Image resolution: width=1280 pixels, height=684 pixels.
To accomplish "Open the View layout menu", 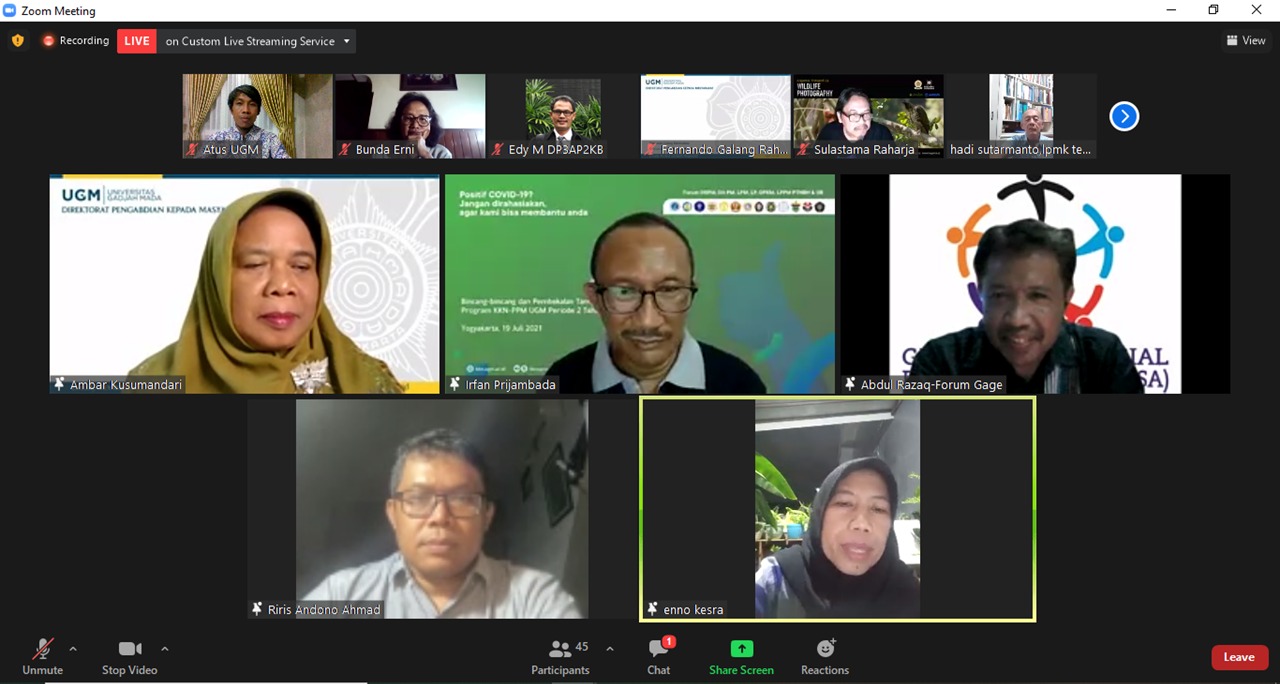I will coord(1246,41).
